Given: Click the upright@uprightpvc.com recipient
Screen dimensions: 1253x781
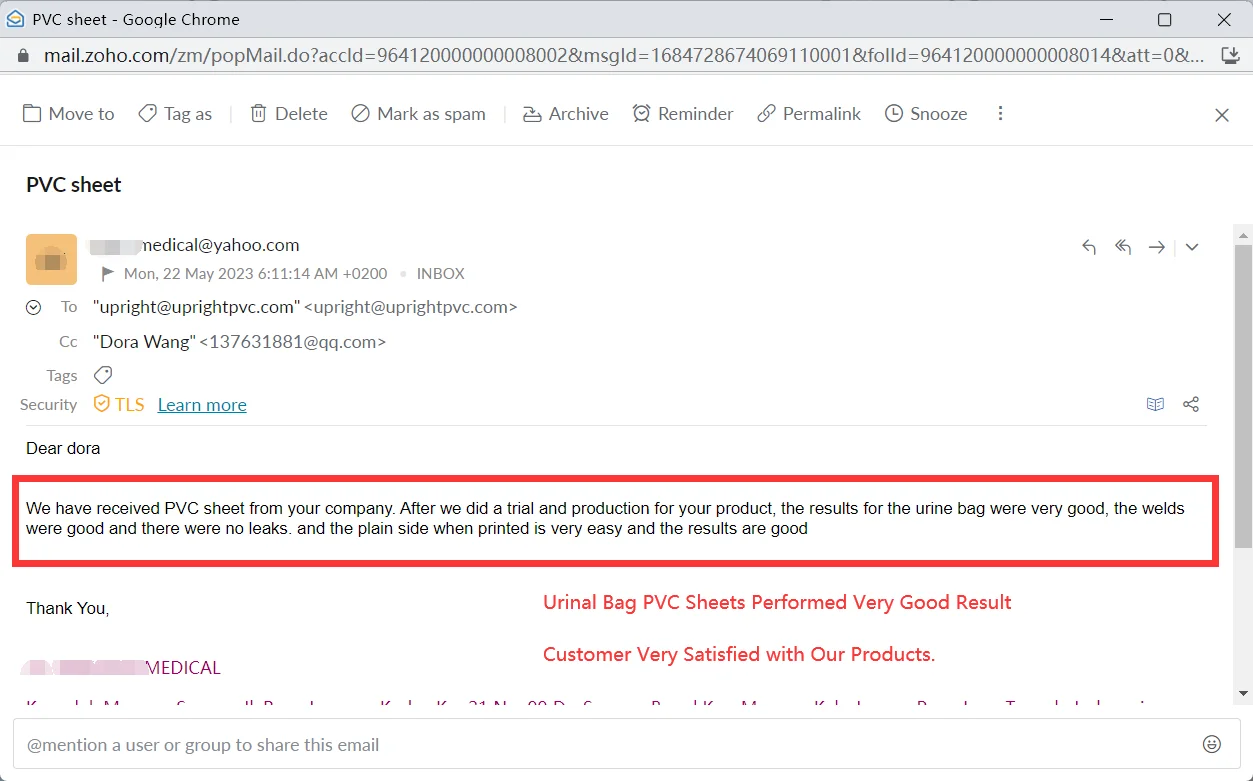Looking at the screenshot, I should 305,307.
